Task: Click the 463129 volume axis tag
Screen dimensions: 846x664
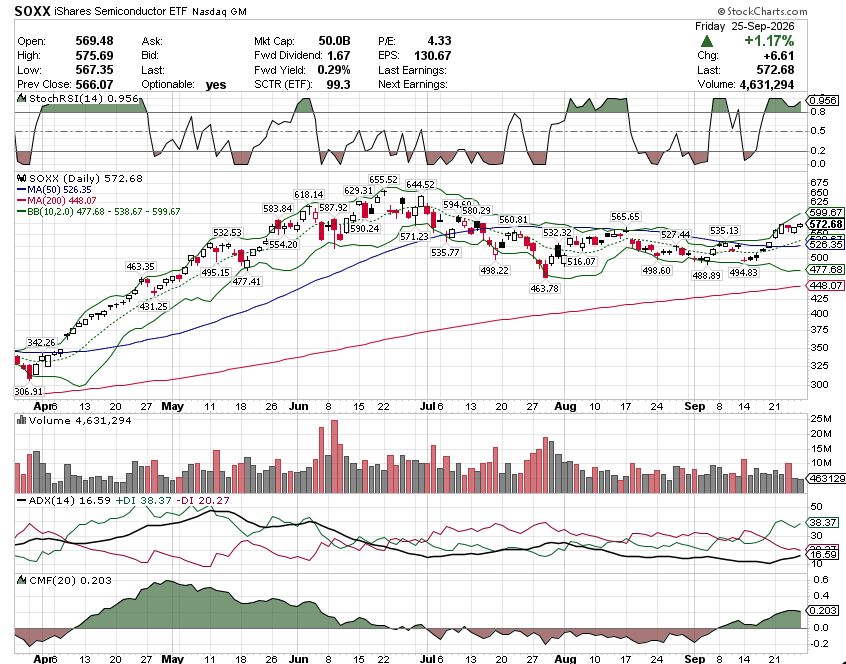Action: pyautogui.click(x=825, y=478)
